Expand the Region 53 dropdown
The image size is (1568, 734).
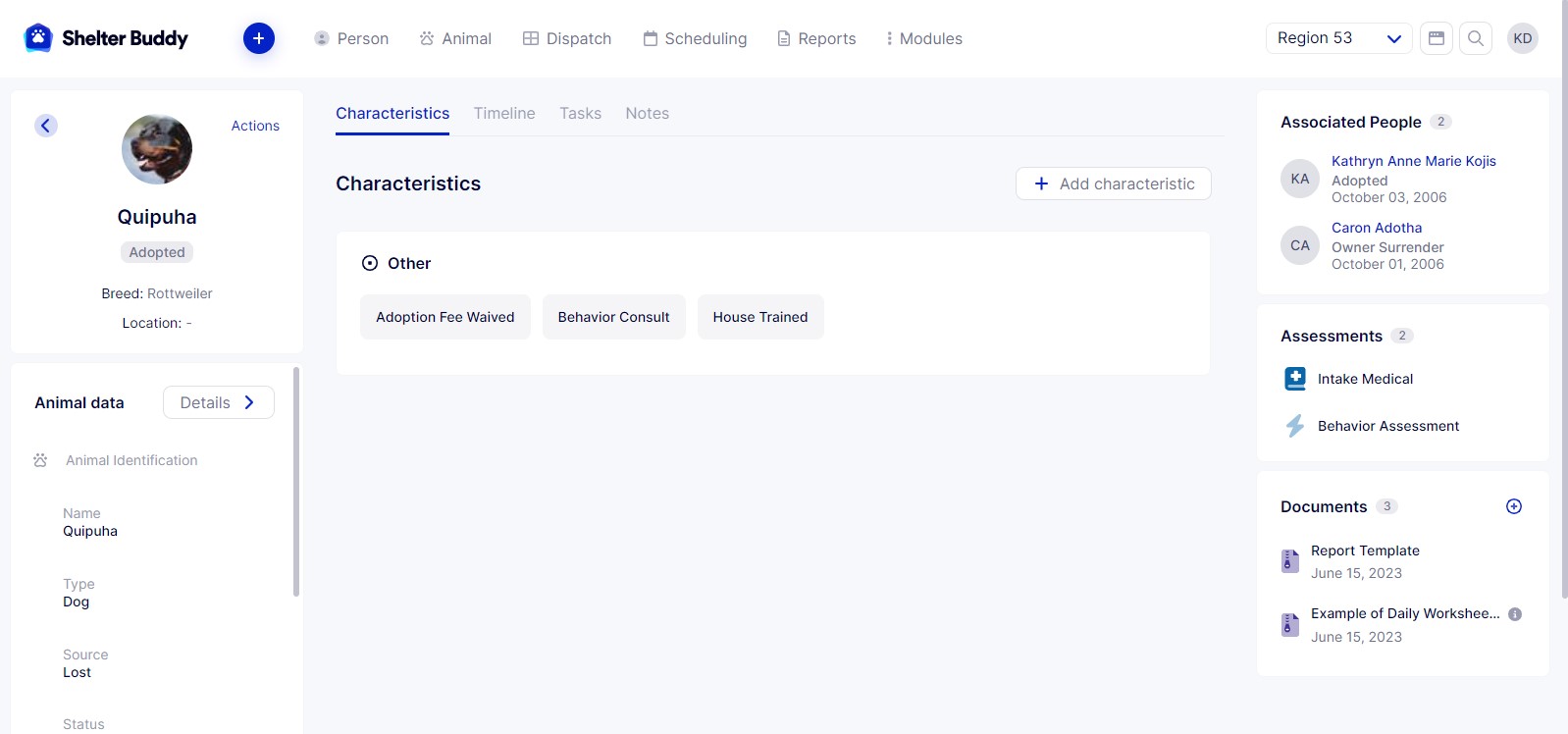coord(1339,38)
